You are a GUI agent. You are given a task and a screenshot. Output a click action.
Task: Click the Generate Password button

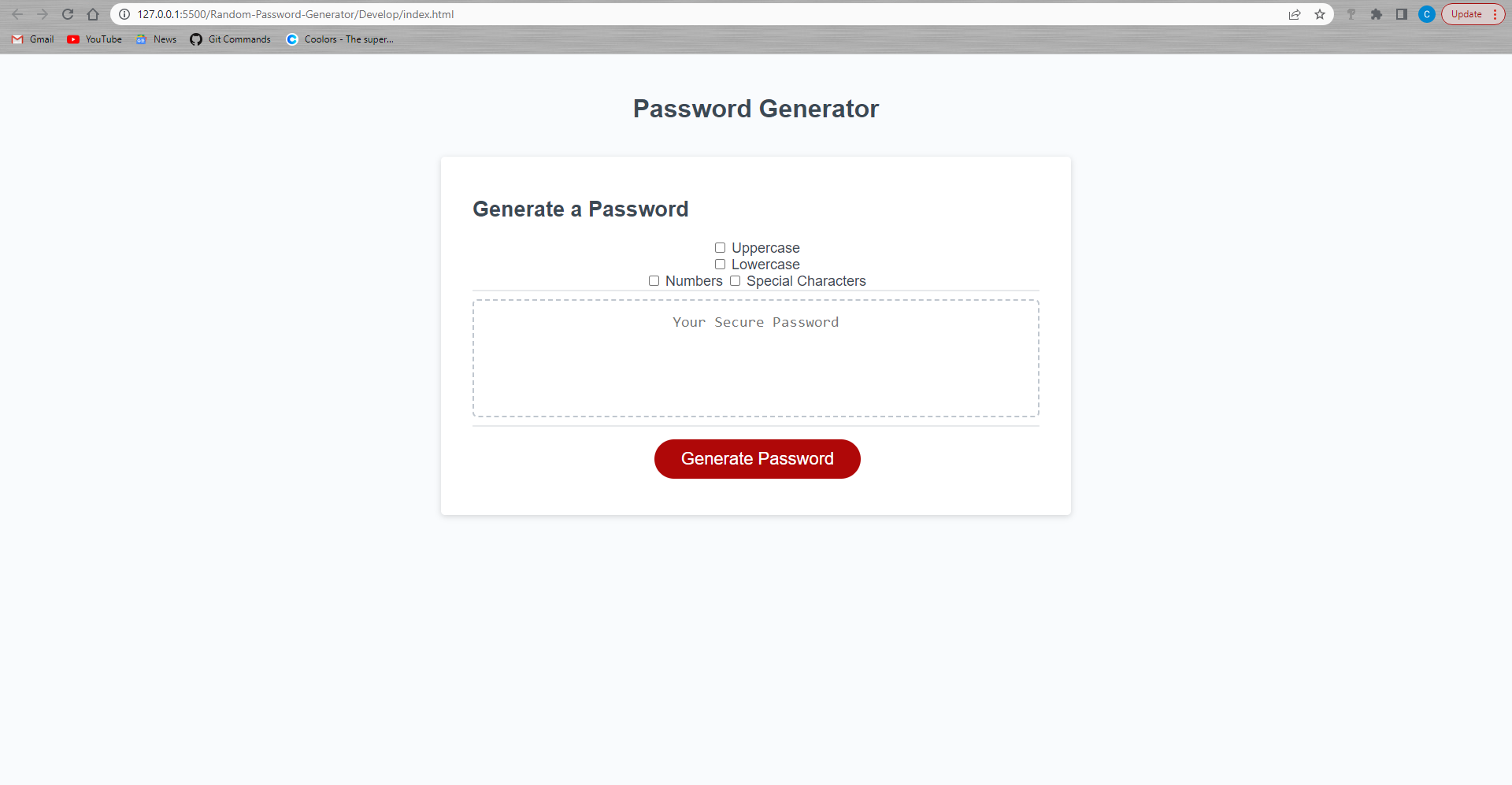757,458
